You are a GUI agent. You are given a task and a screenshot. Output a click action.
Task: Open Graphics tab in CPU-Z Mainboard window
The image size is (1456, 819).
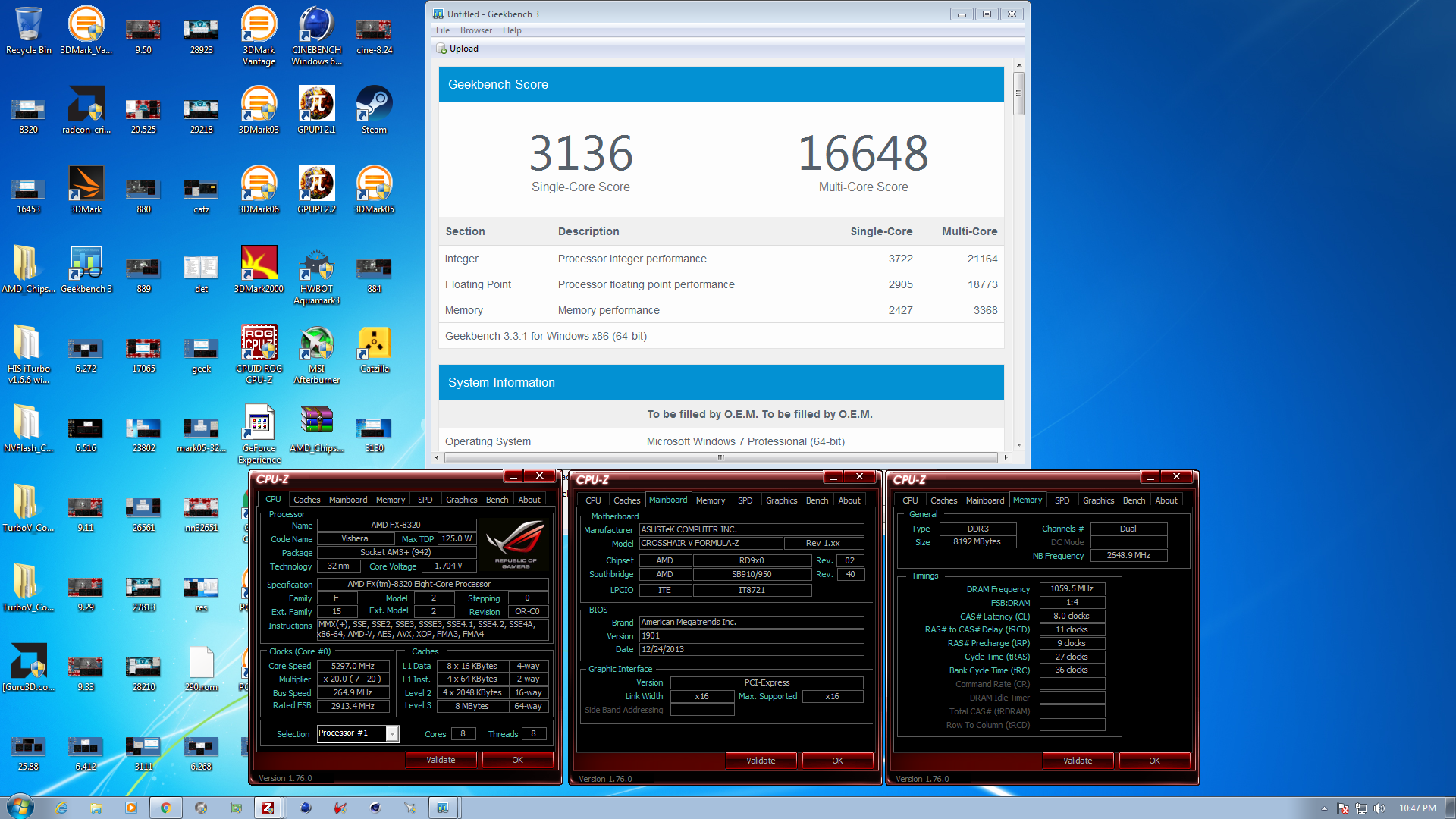(781, 500)
